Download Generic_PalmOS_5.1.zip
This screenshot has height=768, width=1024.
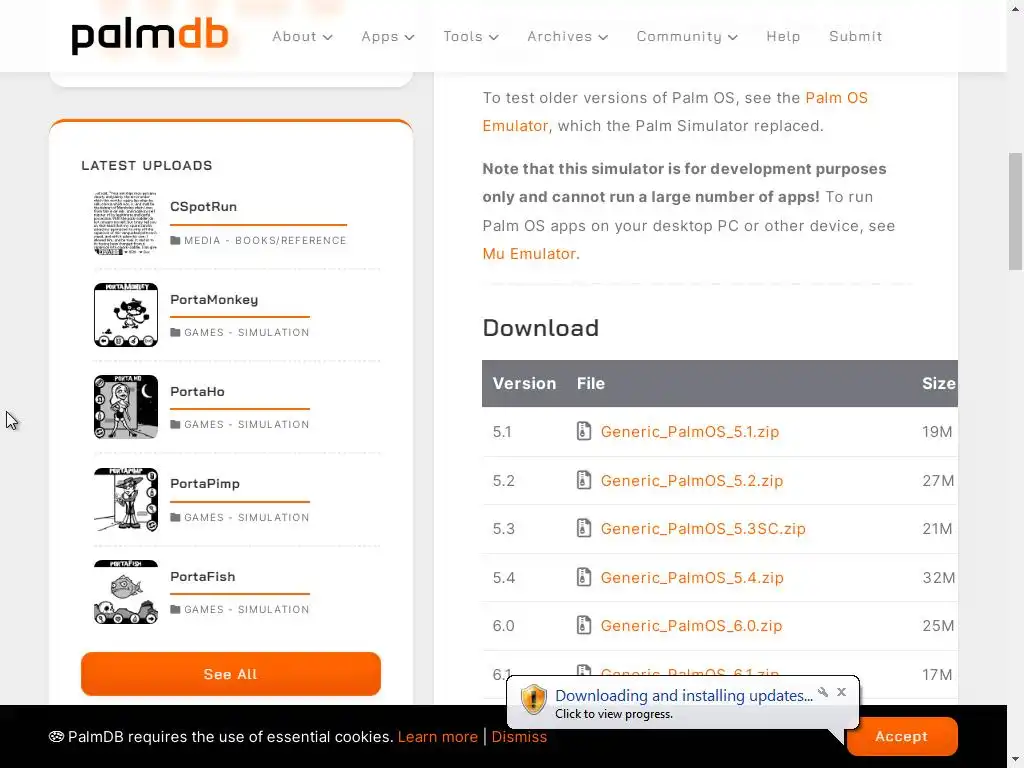[690, 432]
